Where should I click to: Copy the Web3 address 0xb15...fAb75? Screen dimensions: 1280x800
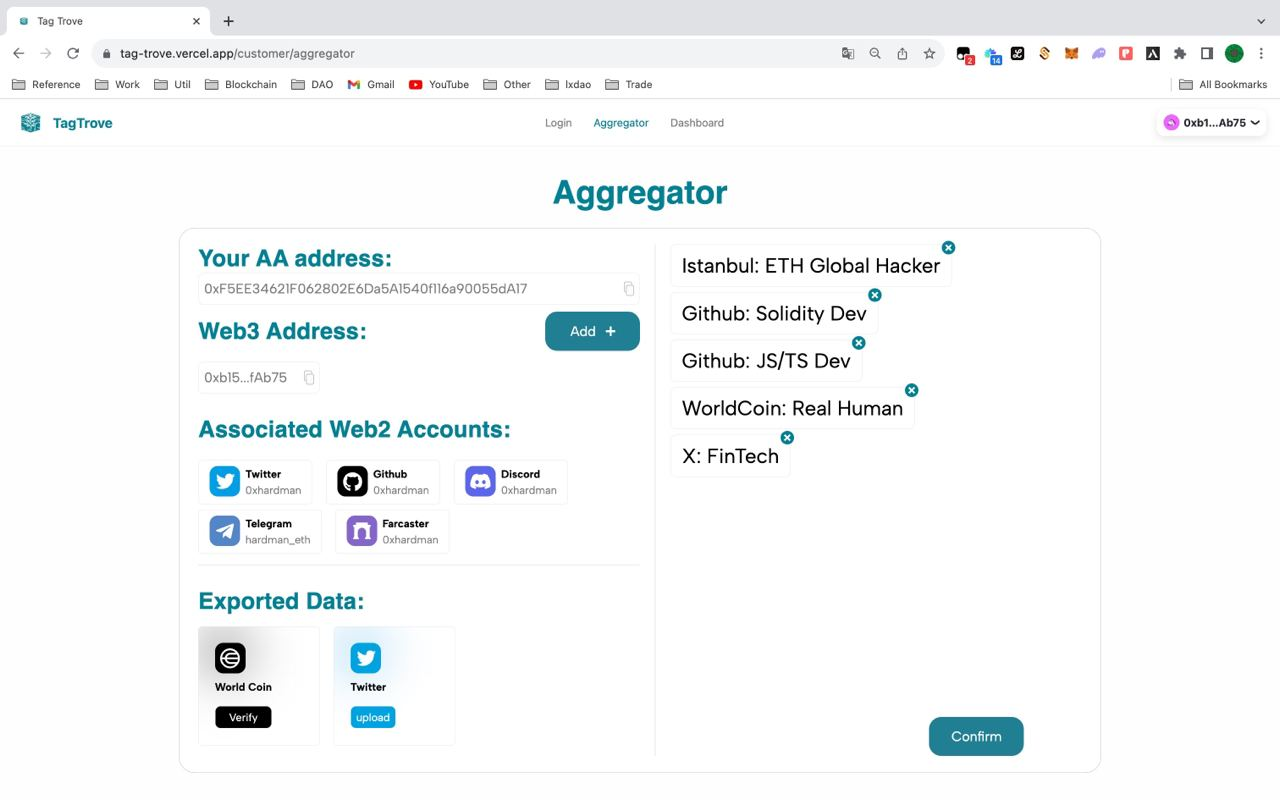coord(309,378)
